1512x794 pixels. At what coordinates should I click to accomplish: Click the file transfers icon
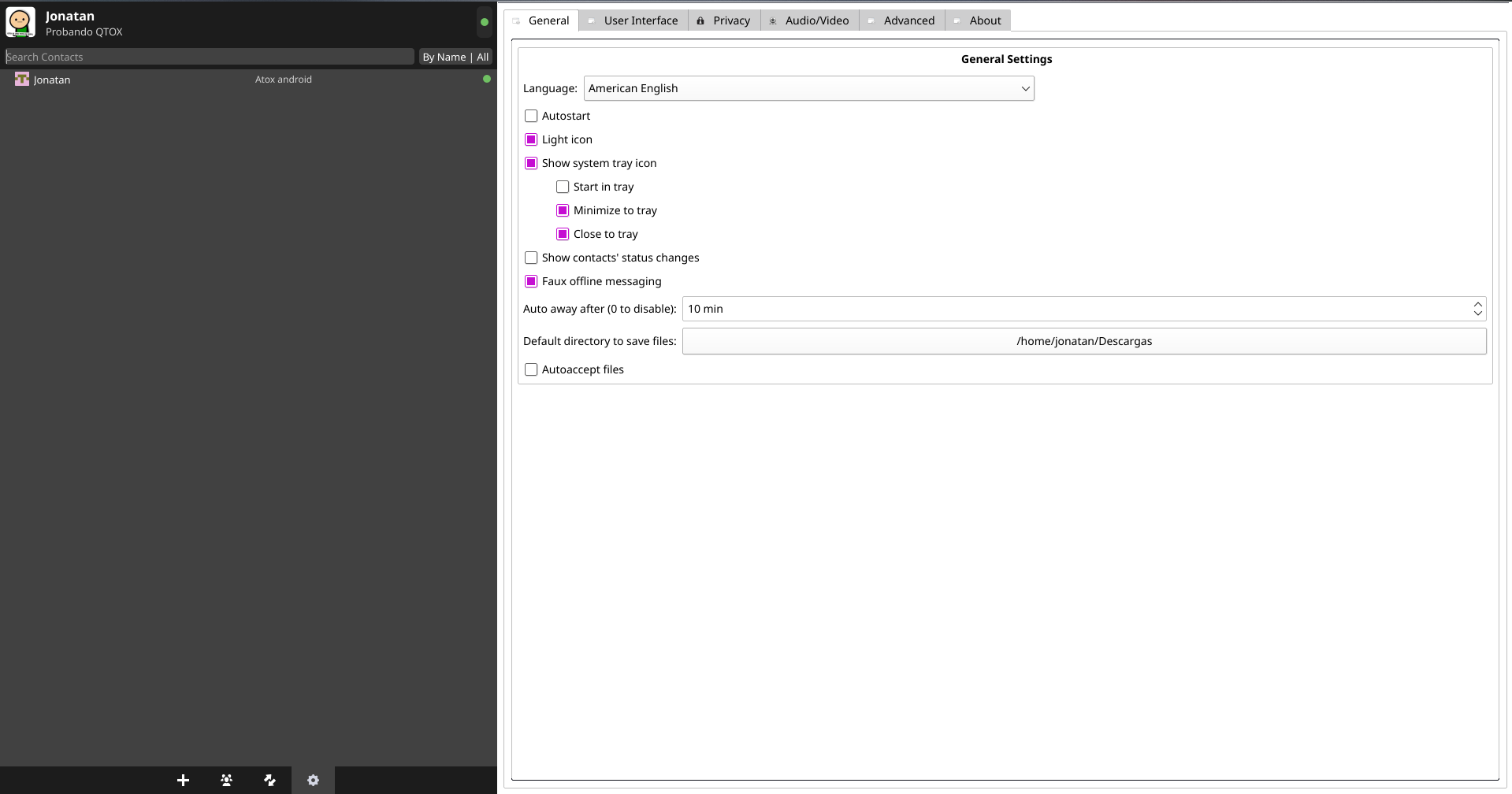(269, 780)
